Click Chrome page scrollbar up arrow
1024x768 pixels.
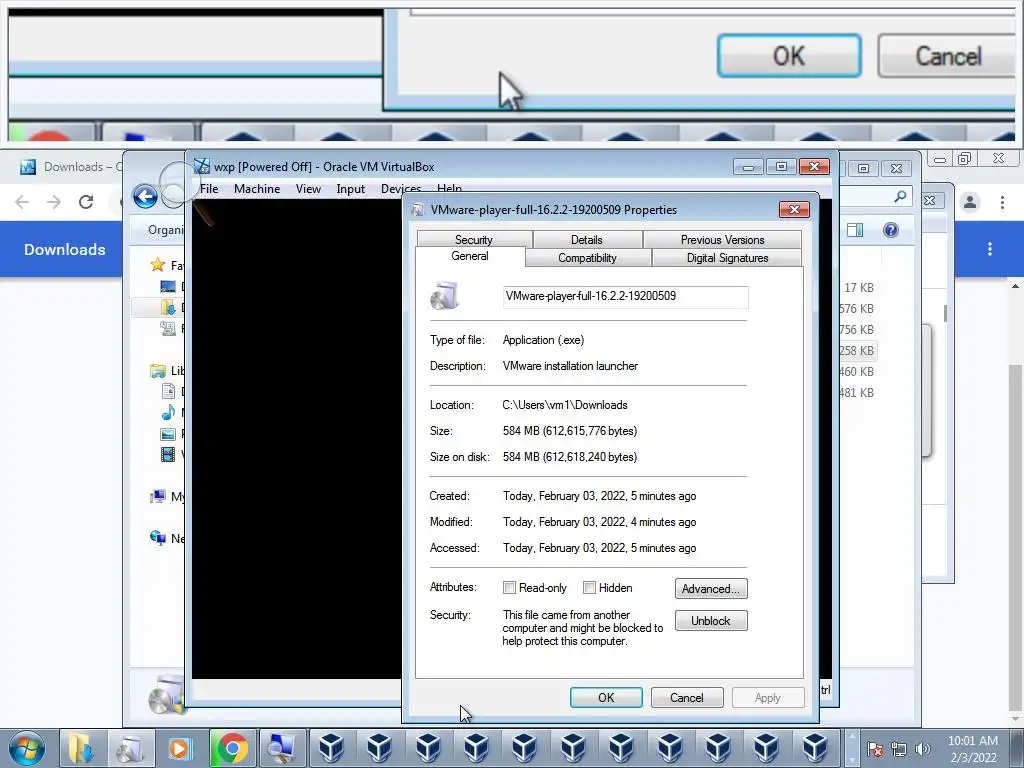pyautogui.click(x=1016, y=286)
